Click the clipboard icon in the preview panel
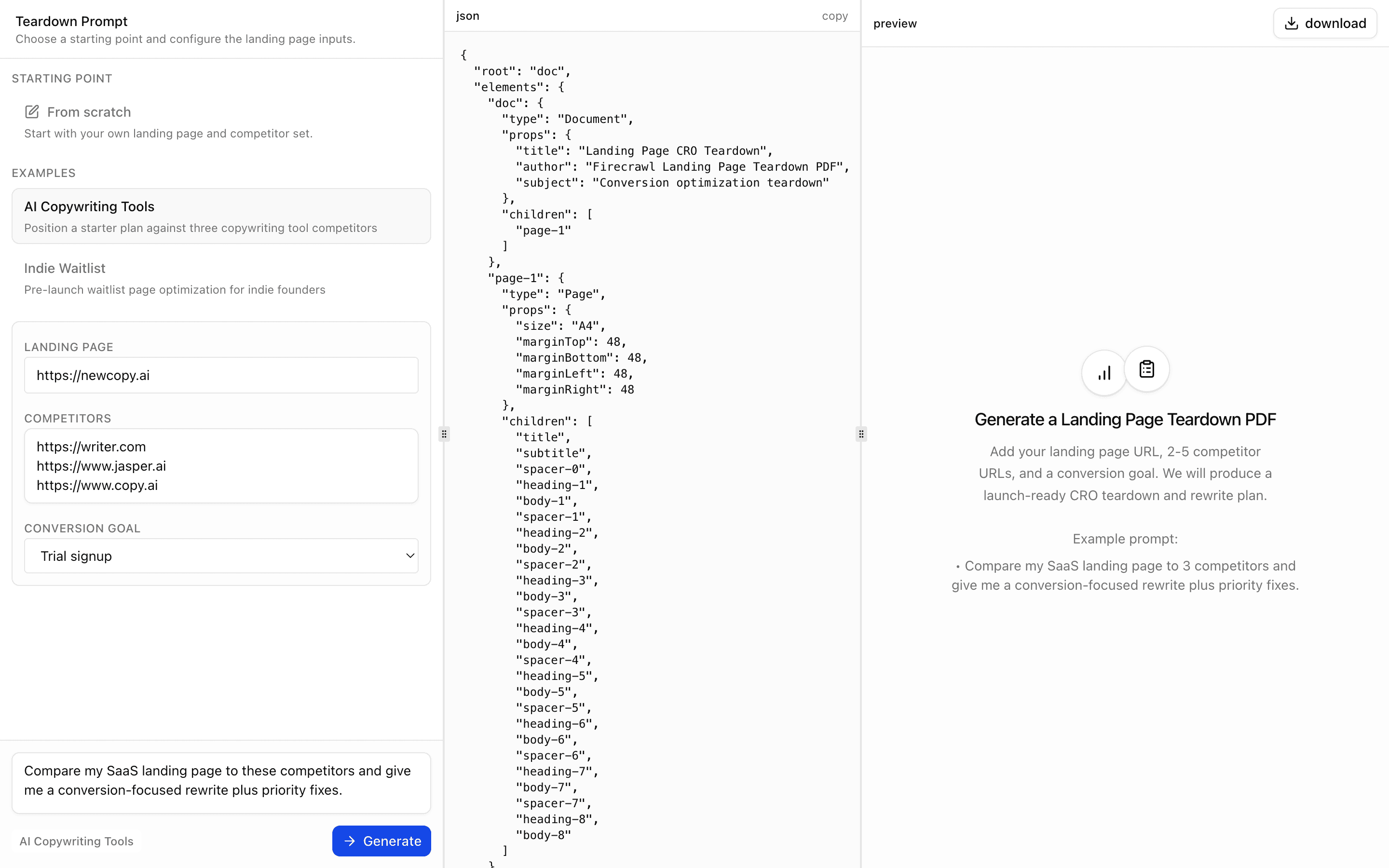Screen dimensions: 1389x868 pos(1146,370)
